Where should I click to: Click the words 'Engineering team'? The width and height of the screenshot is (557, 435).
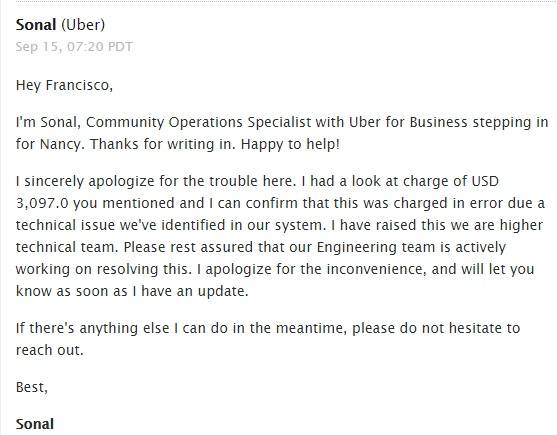pos(376,248)
